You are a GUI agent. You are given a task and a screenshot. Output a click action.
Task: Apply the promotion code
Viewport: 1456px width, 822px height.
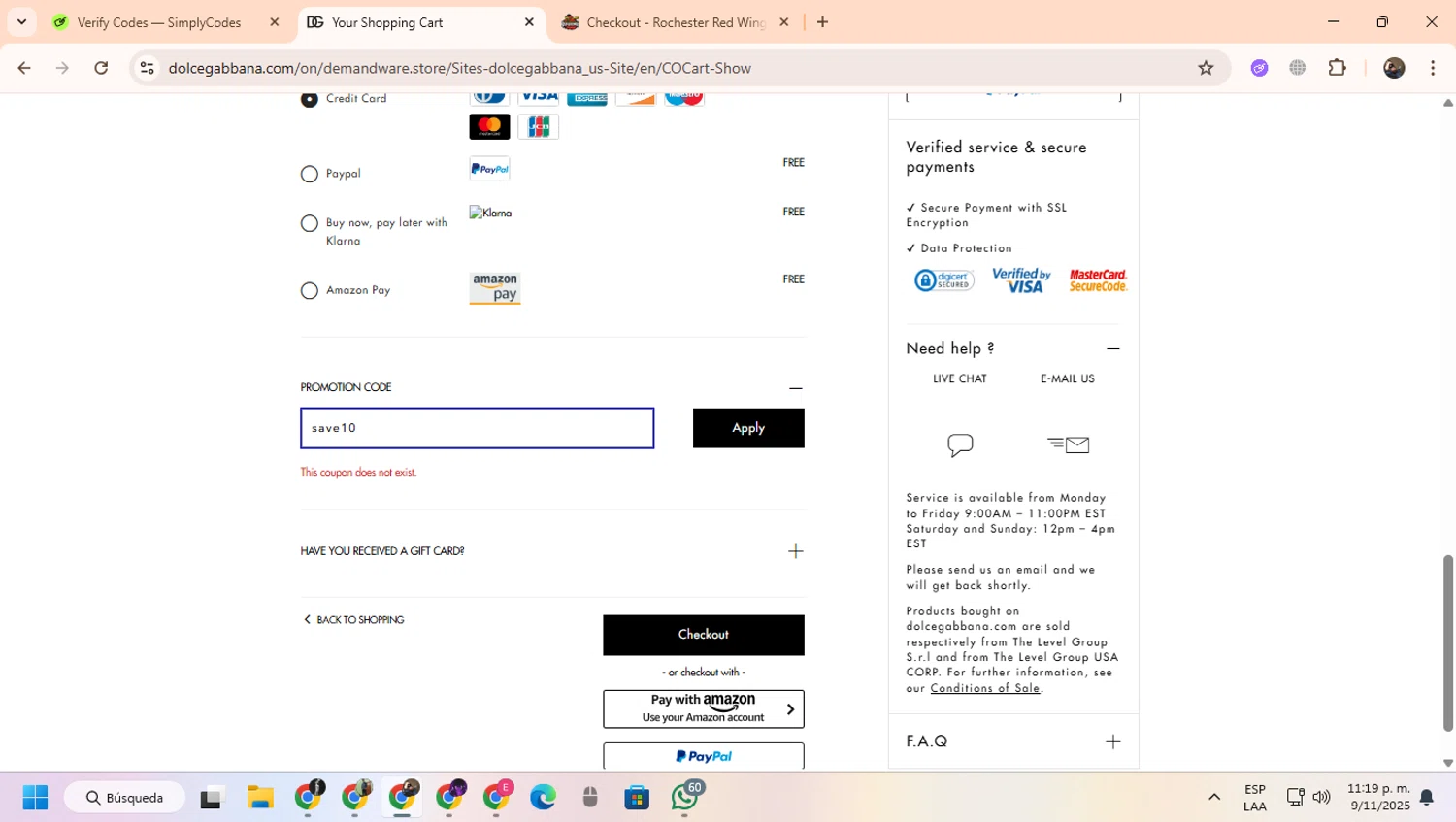pos(748,428)
